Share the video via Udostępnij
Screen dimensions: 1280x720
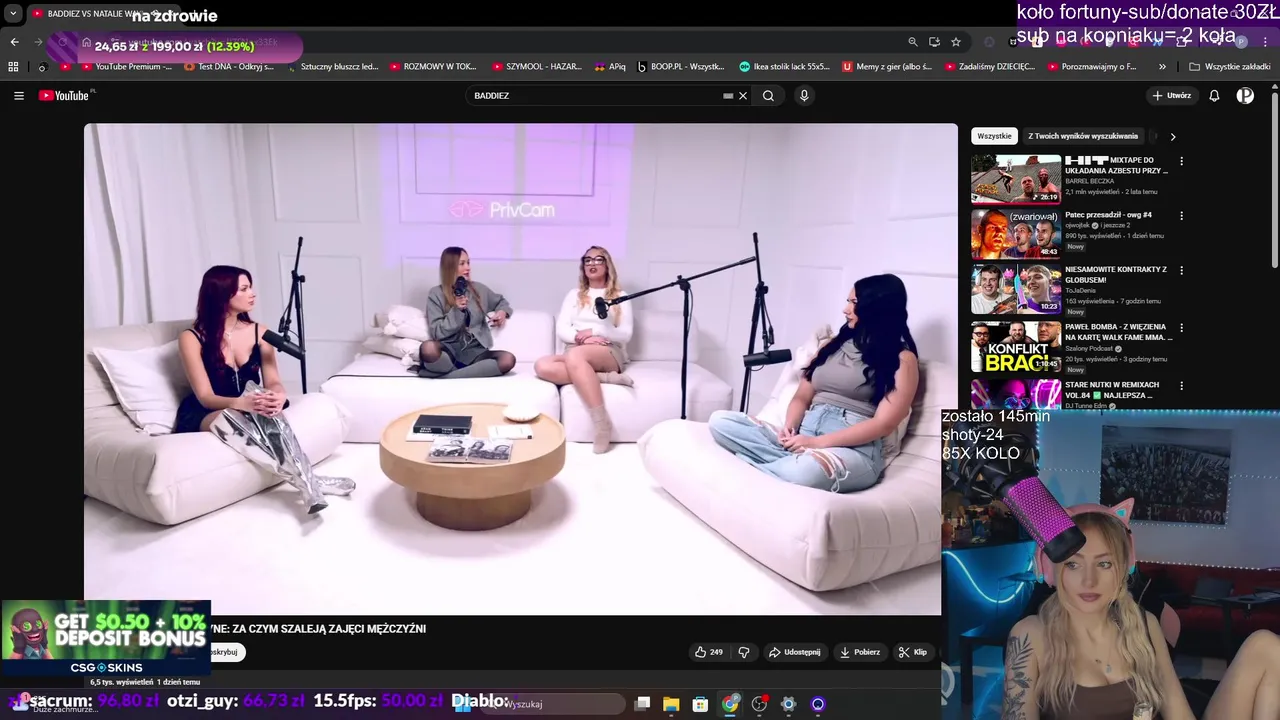coord(794,652)
